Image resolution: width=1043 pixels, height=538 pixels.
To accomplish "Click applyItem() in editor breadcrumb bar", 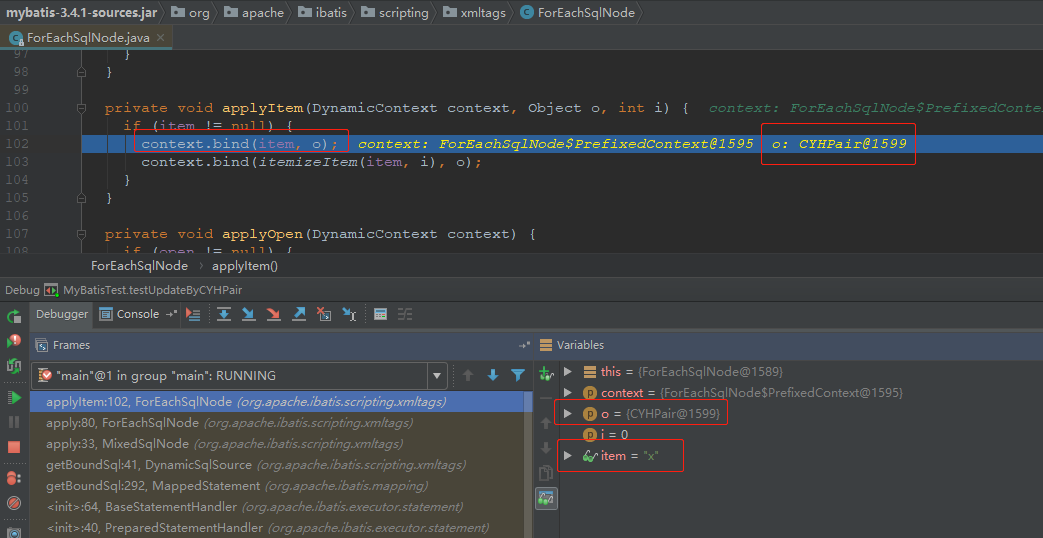I will 245,266.
